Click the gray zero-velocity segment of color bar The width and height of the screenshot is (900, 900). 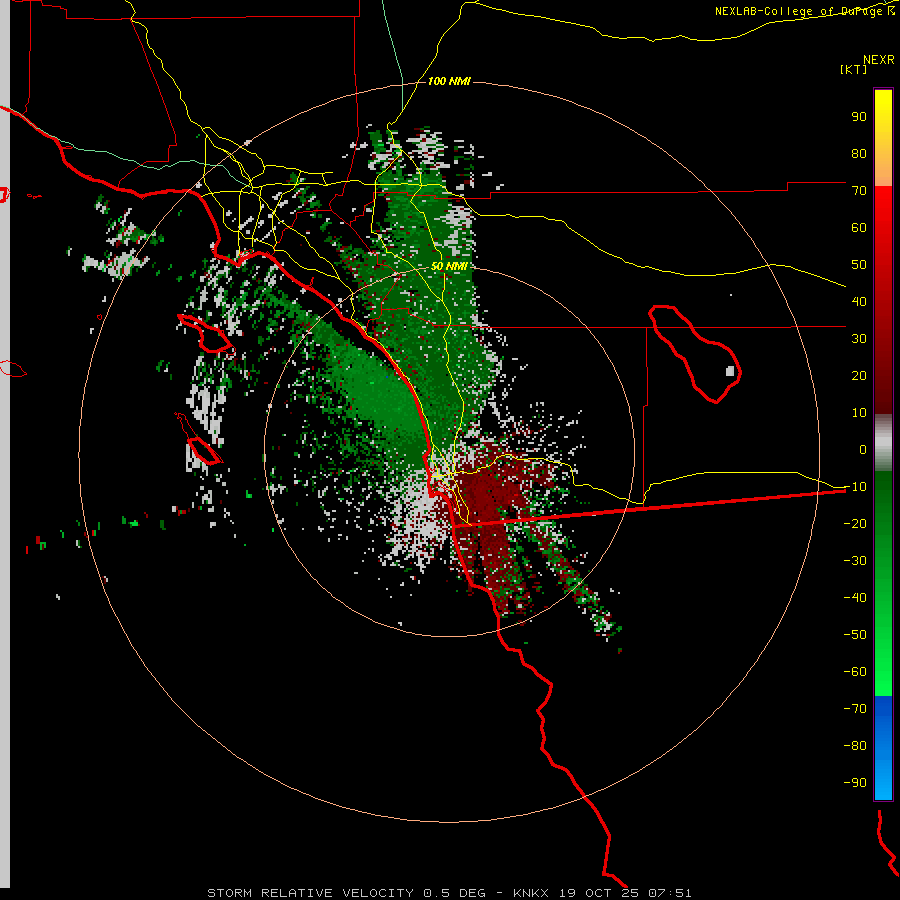point(883,443)
